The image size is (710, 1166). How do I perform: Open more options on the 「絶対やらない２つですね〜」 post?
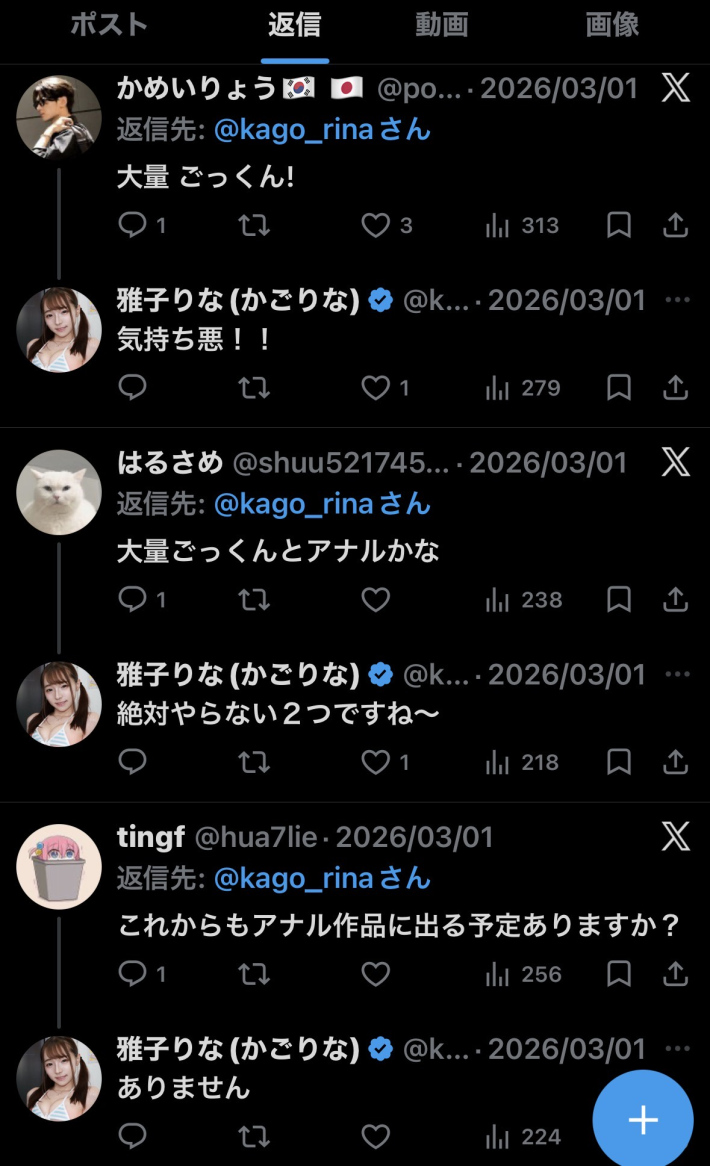[x=680, y=674]
